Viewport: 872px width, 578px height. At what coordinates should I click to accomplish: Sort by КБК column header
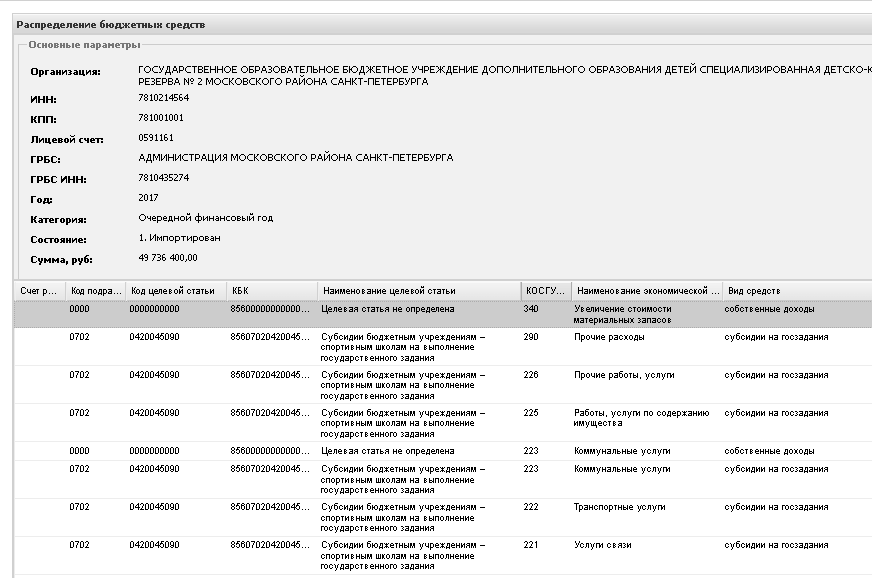click(271, 290)
